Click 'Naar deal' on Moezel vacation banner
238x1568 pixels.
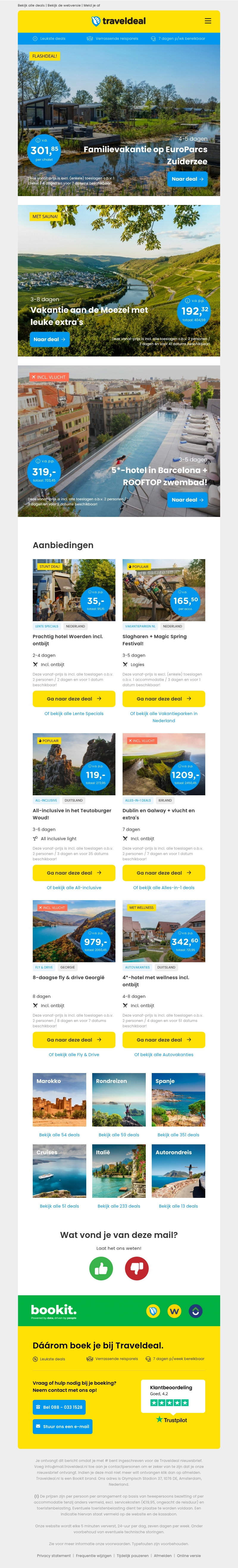coord(50,339)
